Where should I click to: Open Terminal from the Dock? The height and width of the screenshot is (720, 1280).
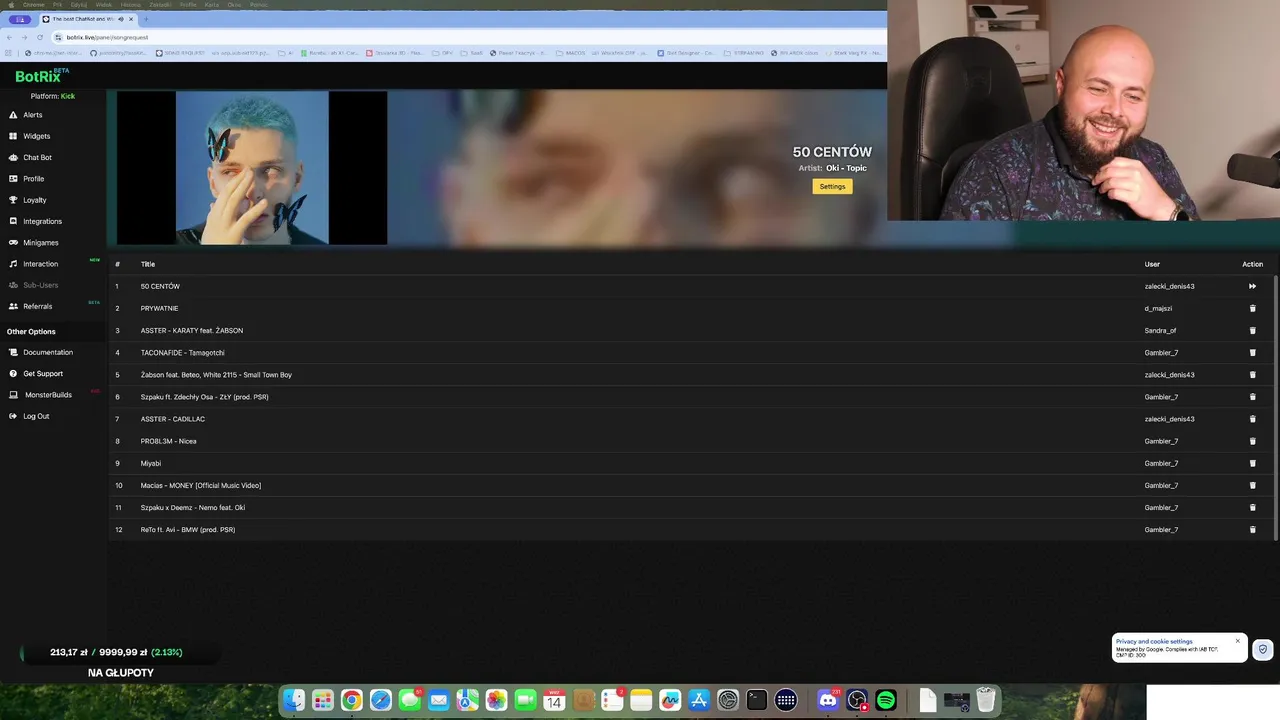pyautogui.click(x=757, y=701)
